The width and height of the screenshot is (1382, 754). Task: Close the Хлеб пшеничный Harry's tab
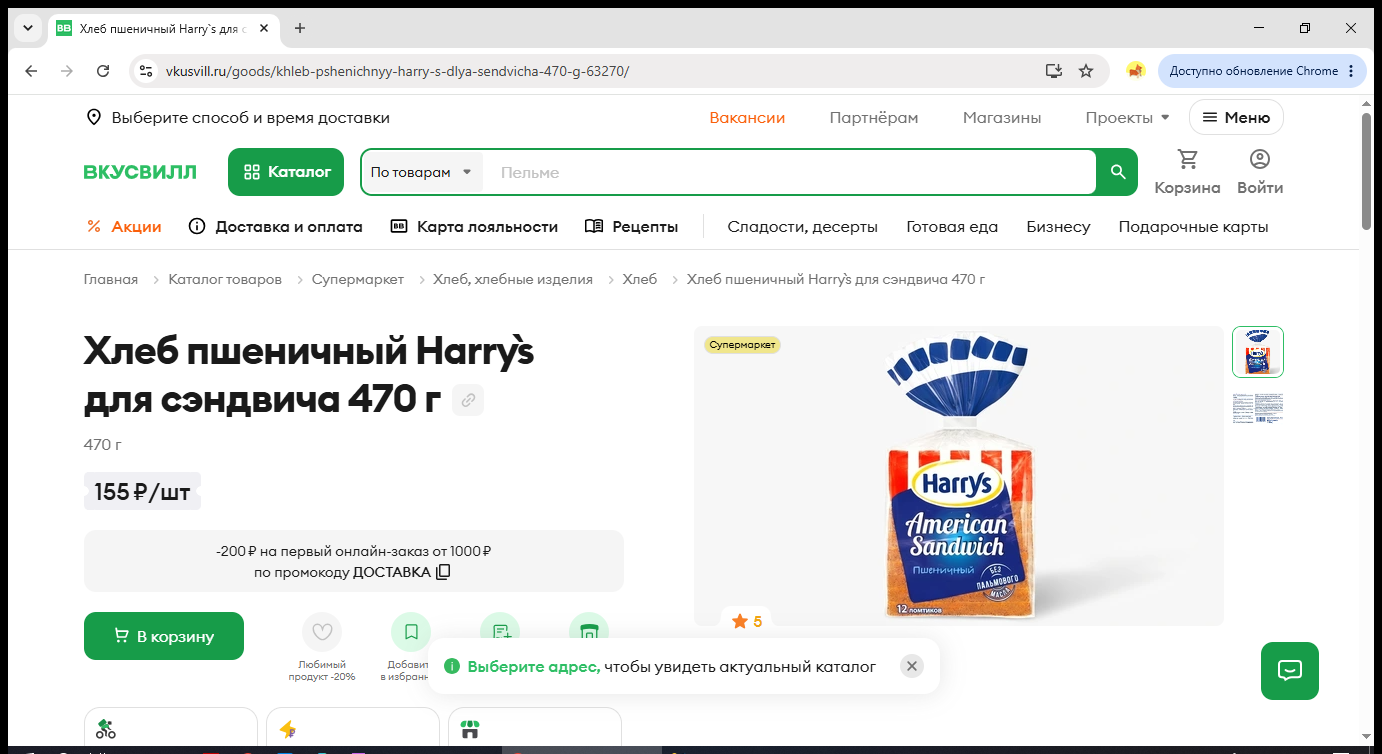point(264,28)
